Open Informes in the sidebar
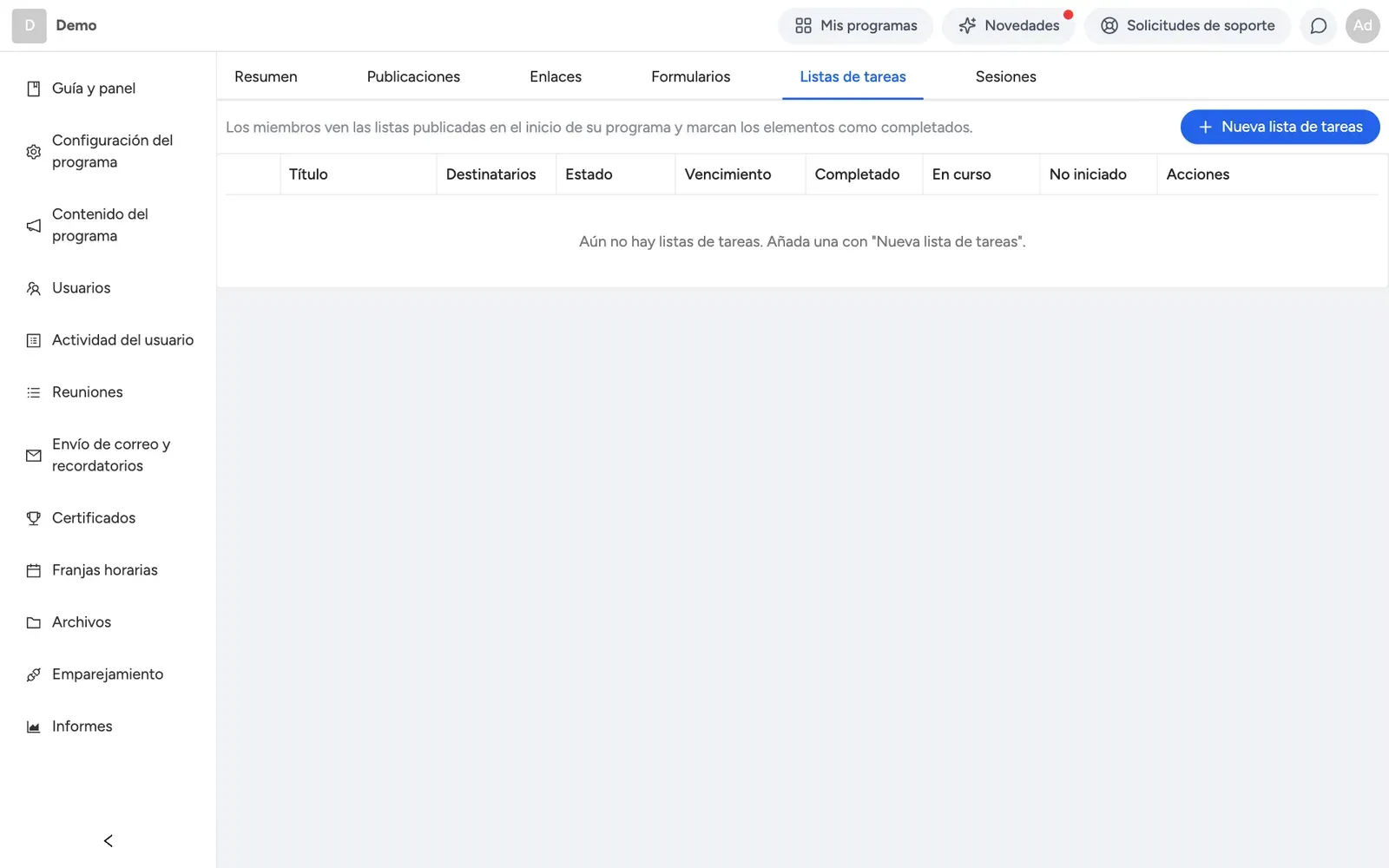The width and height of the screenshot is (1389, 868). (x=109, y=727)
